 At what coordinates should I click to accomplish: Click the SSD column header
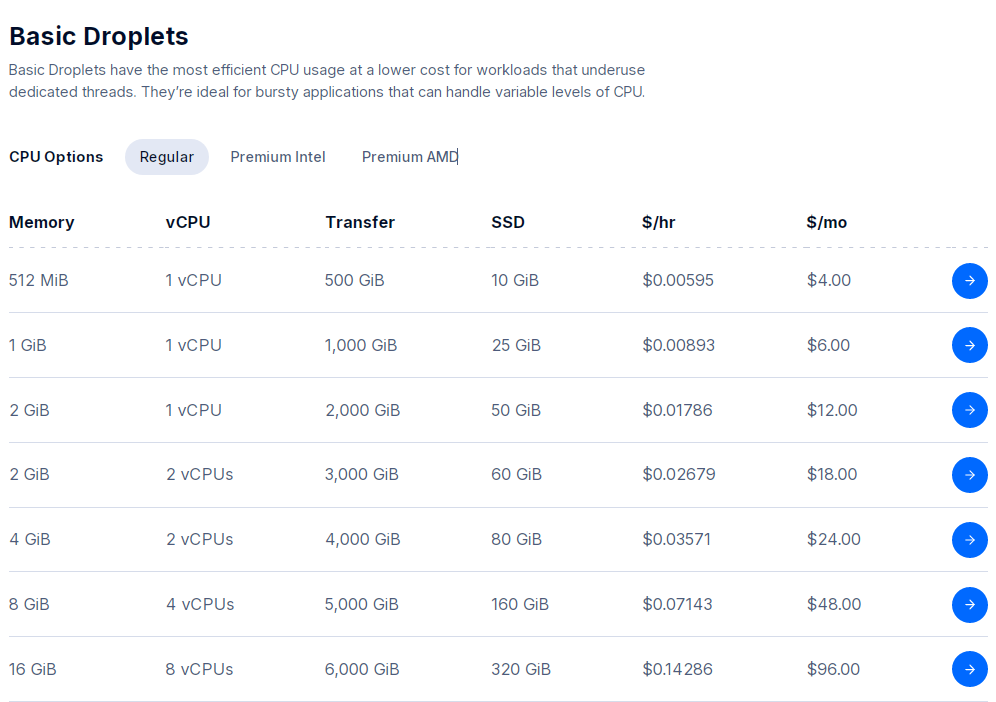(508, 222)
